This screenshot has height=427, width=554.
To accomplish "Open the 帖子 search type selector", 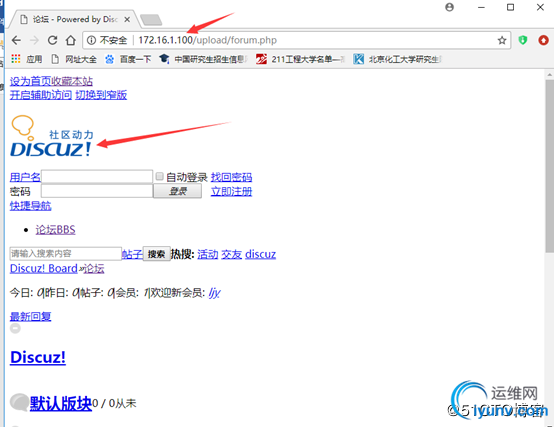I will coord(132,254).
